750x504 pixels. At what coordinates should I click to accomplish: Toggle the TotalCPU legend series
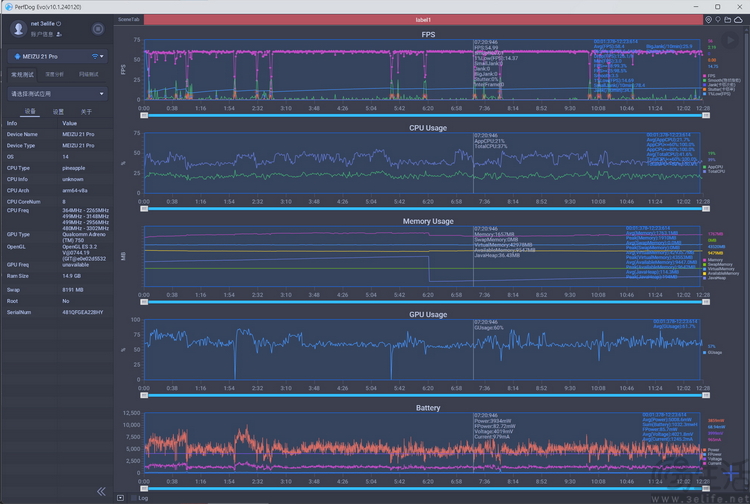click(x=714, y=171)
